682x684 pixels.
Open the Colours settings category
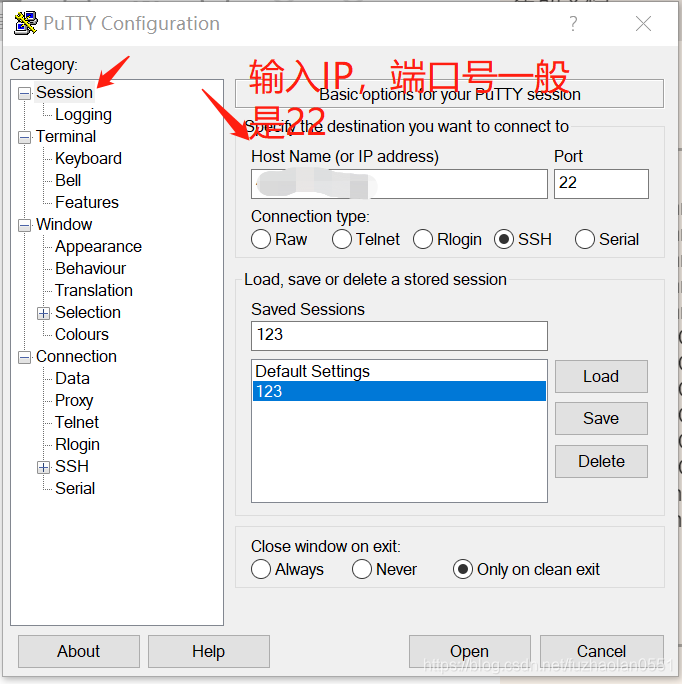(82, 335)
